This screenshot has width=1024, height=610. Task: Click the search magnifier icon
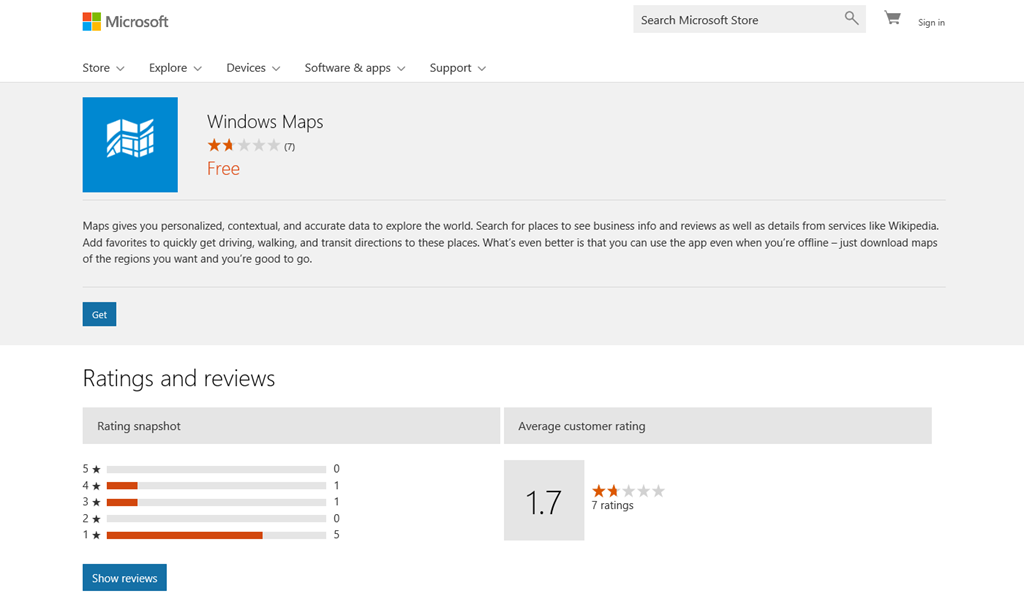pyautogui.click(x=851, y=18)
